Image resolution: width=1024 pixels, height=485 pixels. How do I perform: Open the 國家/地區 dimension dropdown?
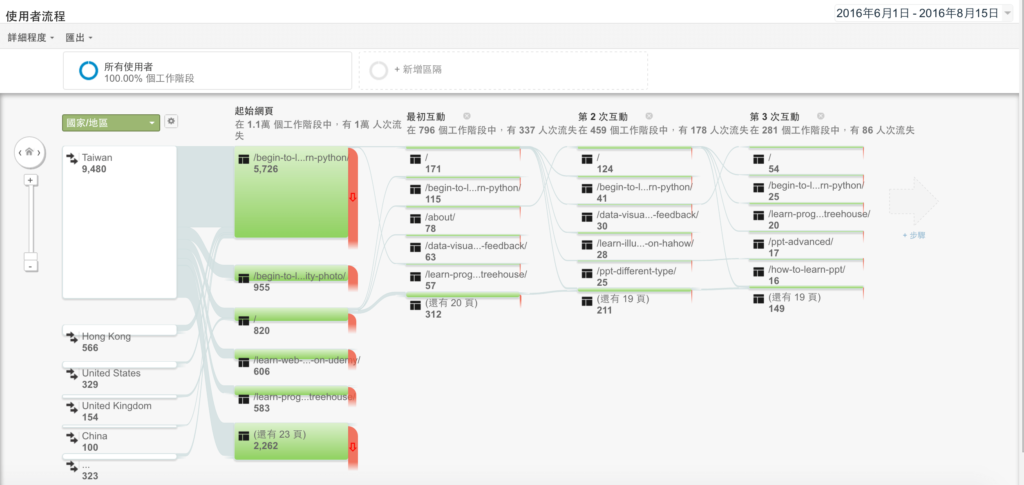click(111, 122)
